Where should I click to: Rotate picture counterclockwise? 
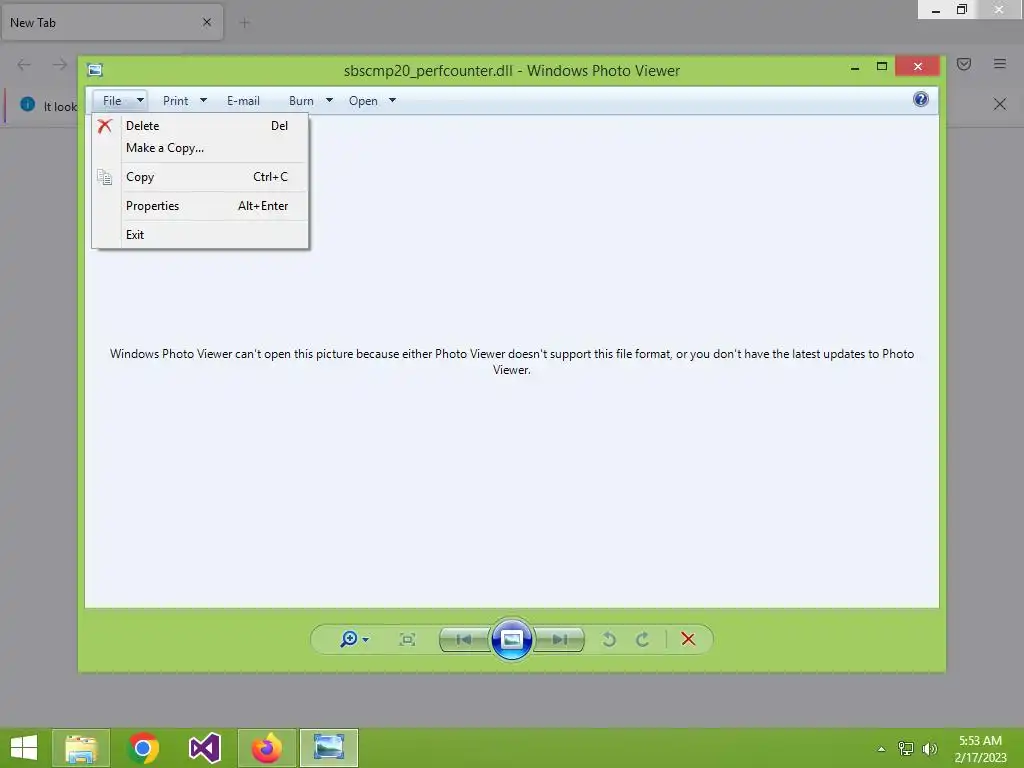coord(609,639)
